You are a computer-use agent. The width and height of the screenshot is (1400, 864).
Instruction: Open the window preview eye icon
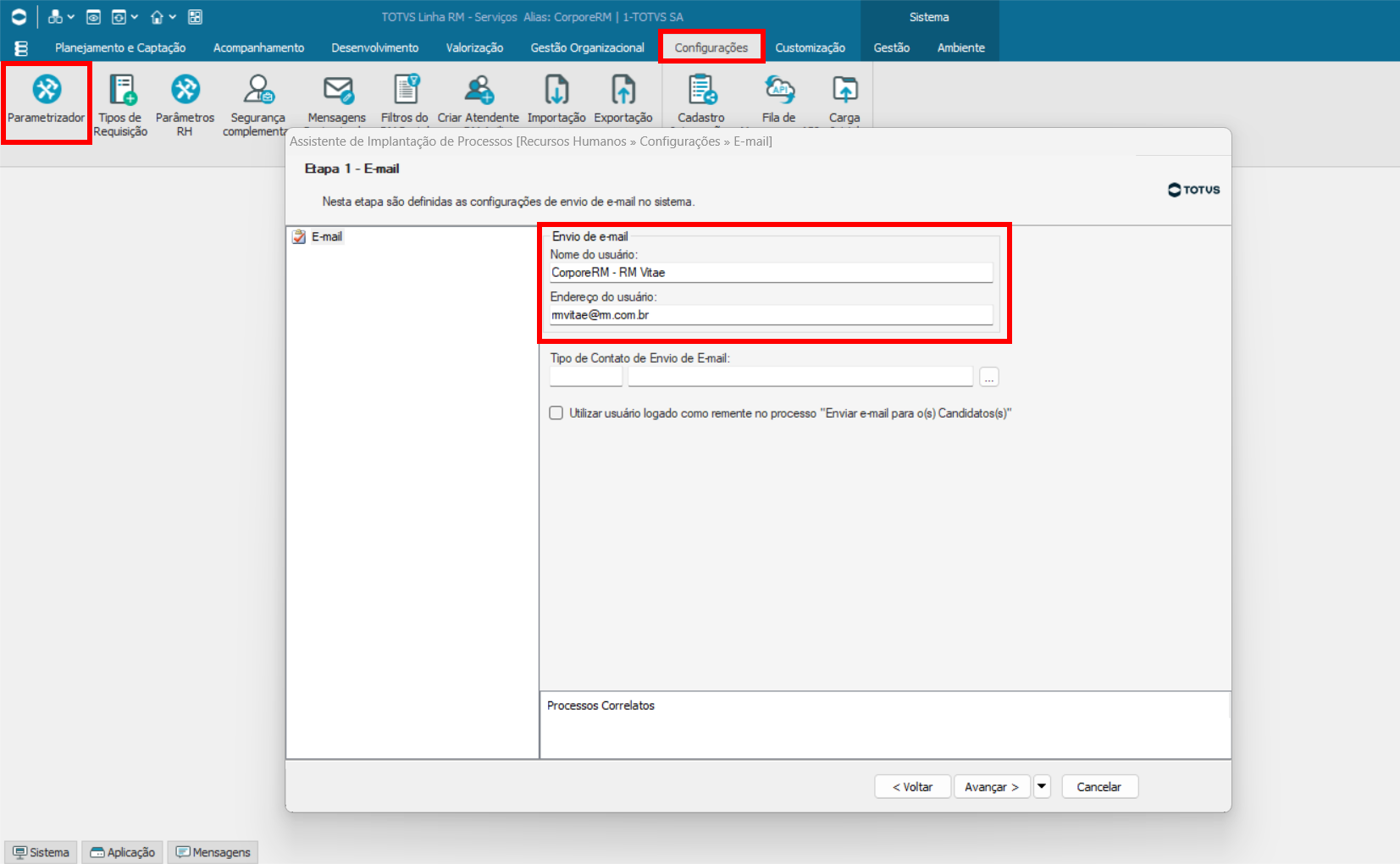click(x=94, y=17)
